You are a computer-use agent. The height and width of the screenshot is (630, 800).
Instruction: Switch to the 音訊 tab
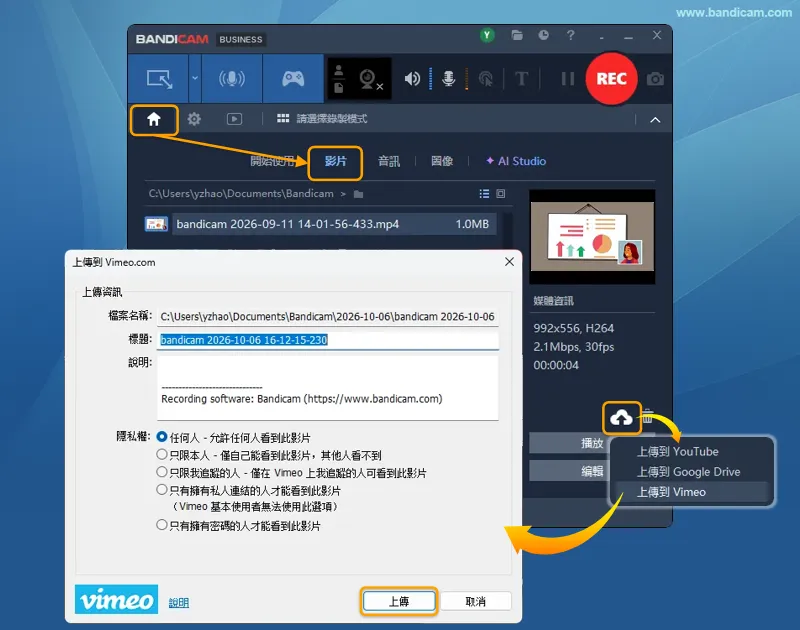(x=389, y=162)
